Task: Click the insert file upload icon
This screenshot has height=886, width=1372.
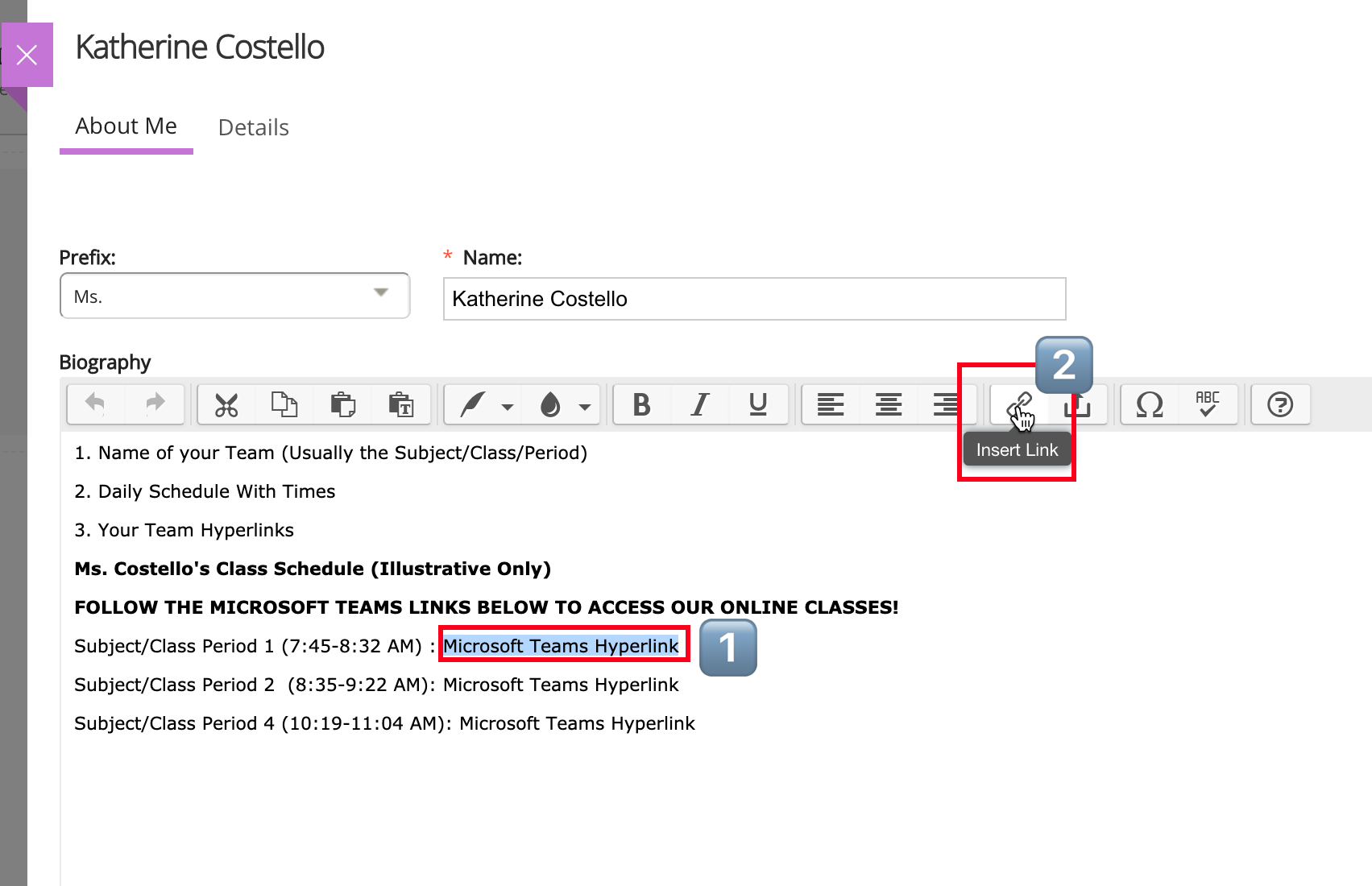Action: pyautogui.click(x=1077, y=404)
